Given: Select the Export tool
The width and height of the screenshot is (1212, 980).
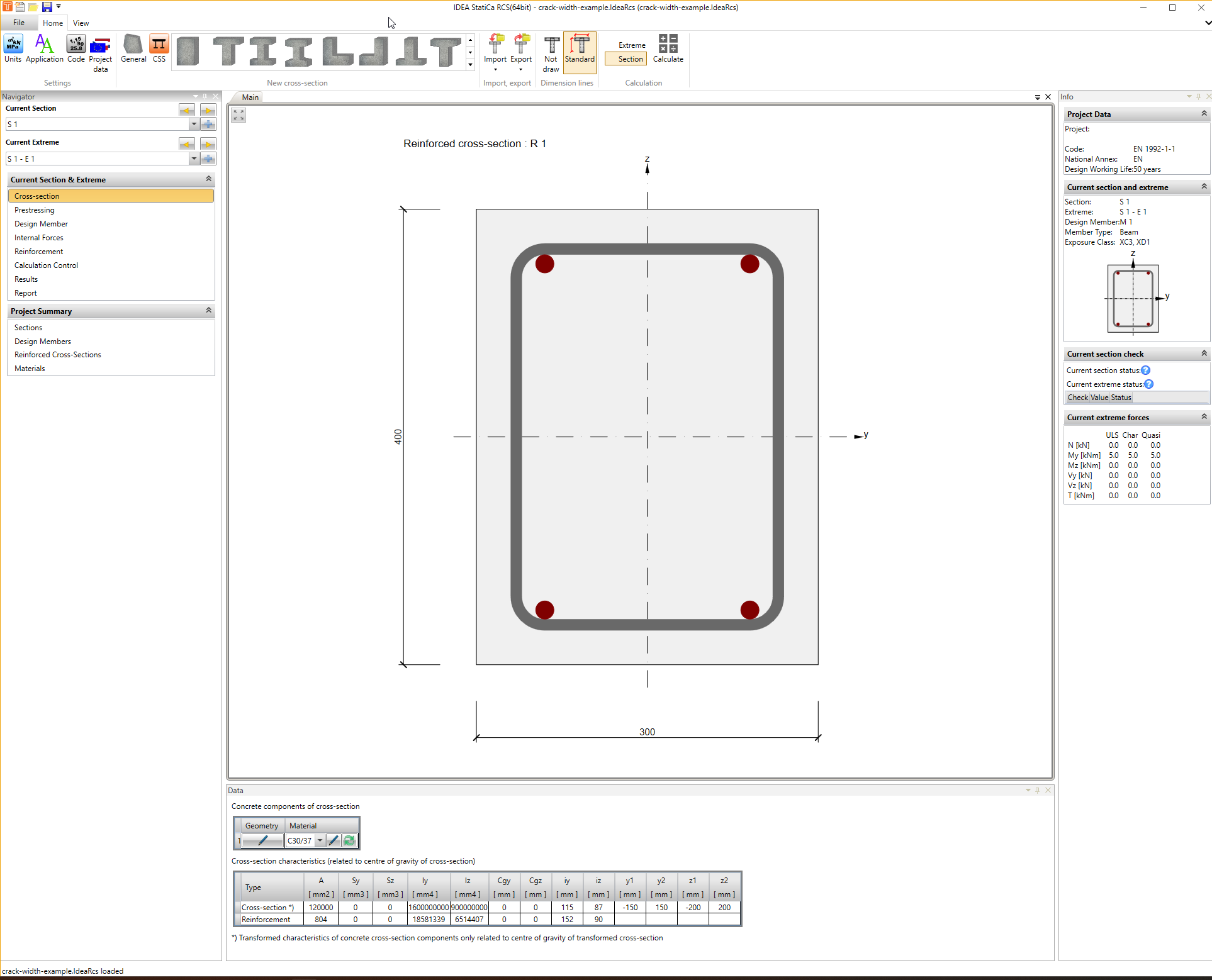Looking at the screenshot, I should coord(520,50).
